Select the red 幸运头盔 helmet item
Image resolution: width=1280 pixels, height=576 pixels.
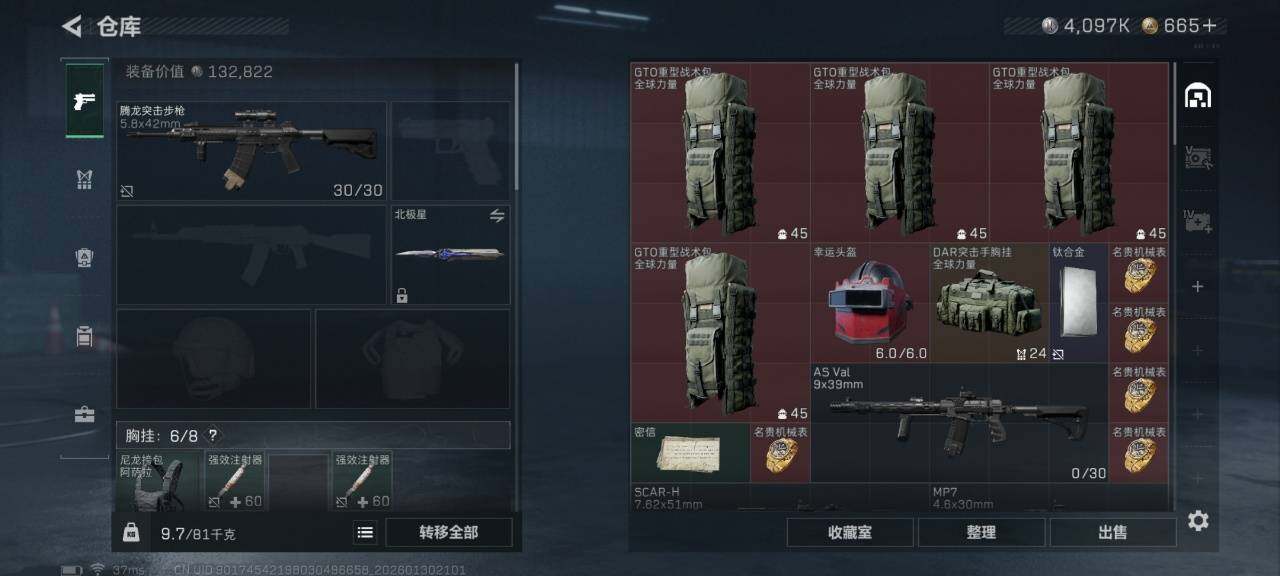[870, 303]
